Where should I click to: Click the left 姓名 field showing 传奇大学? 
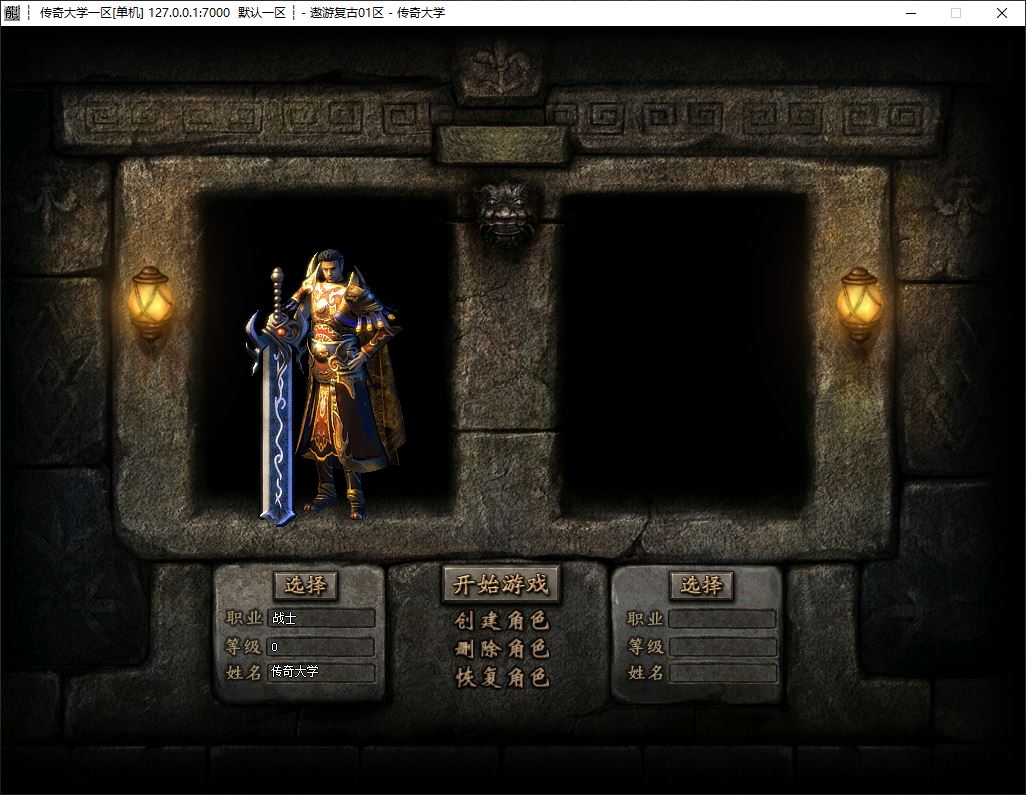321,672
